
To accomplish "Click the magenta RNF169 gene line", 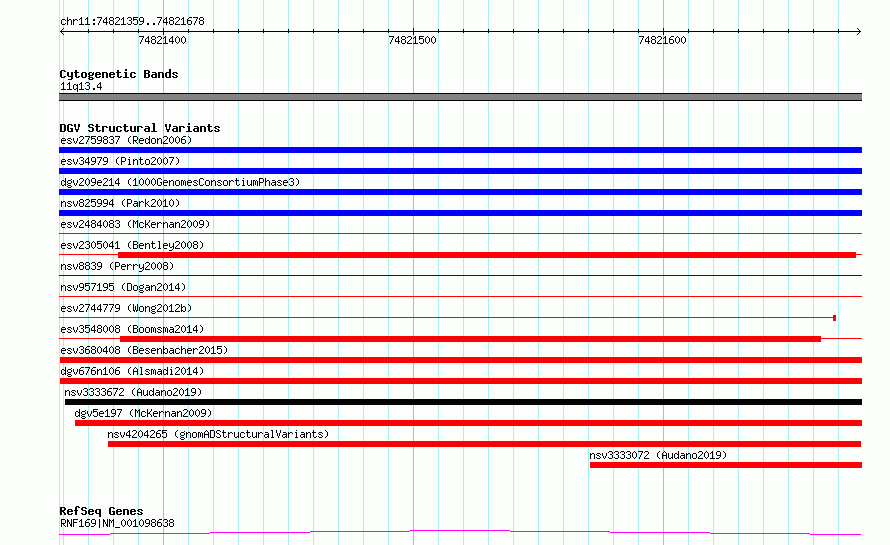I will pyautogui.click(x=460, y=532).
